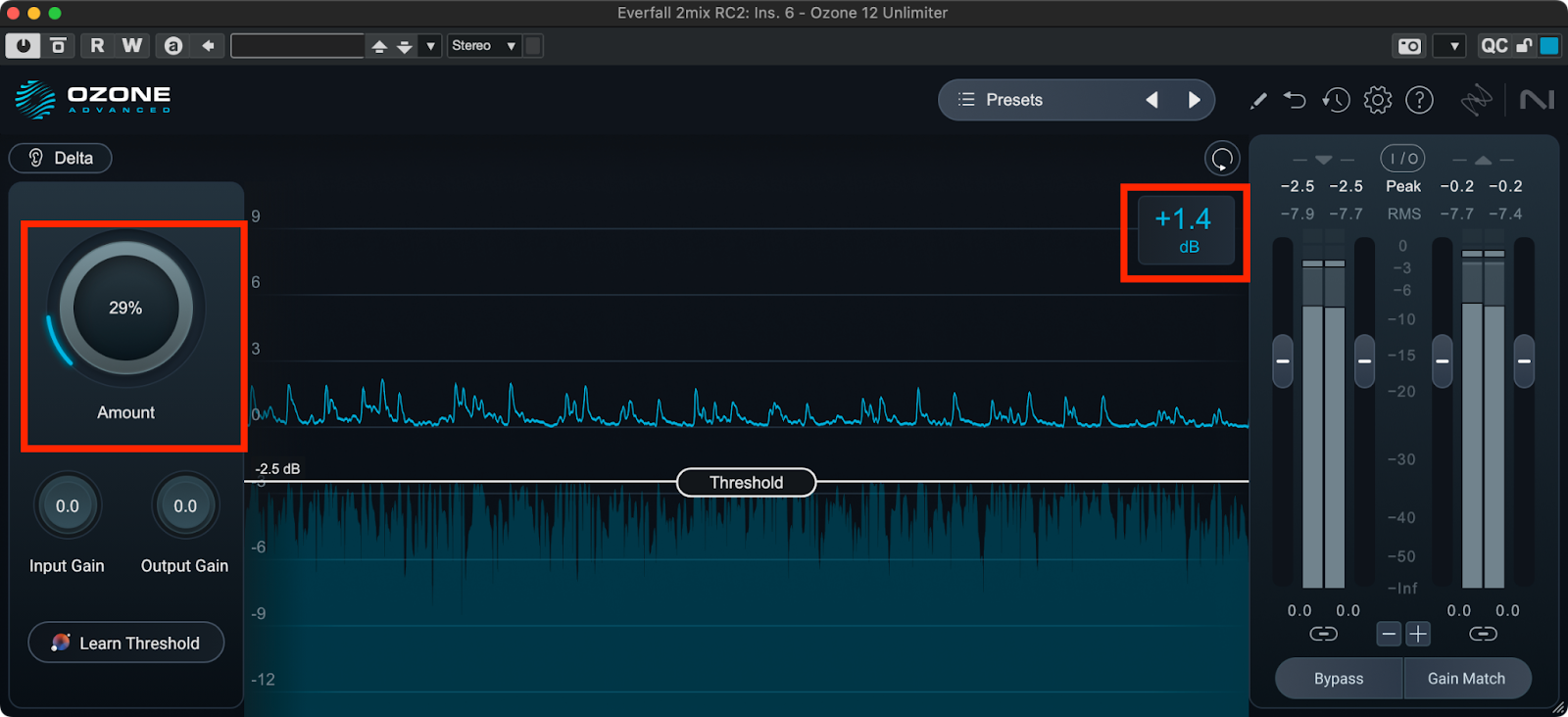Screen dimensions: 1568x717
Task: Click the Learn Threshold button
Action: (126, 644)
